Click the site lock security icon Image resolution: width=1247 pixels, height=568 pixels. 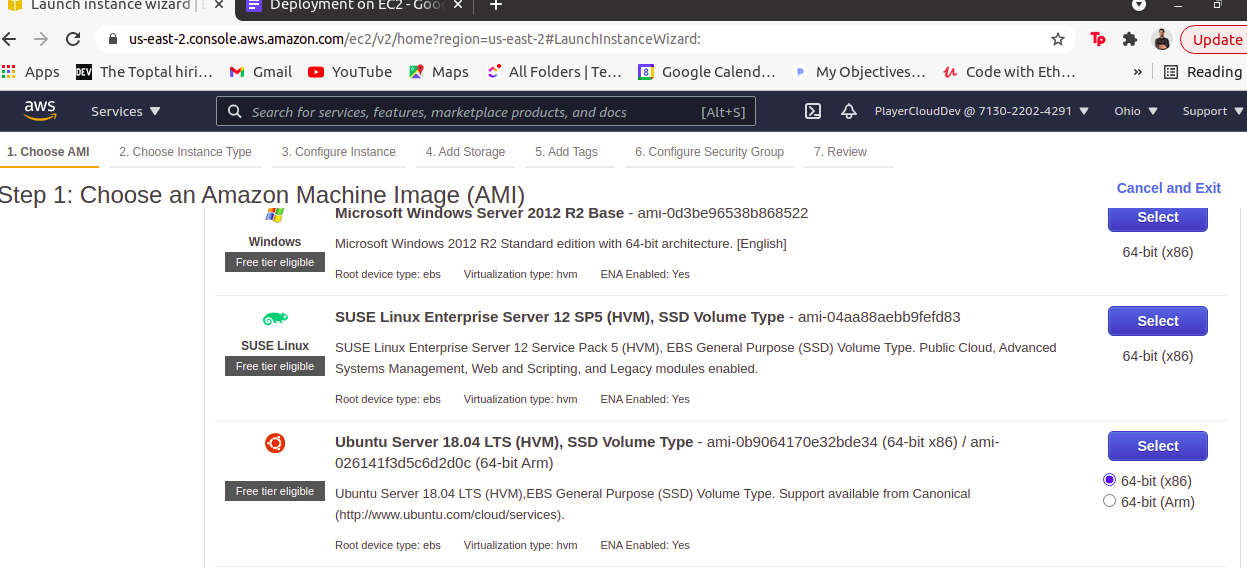coord(111,39)
